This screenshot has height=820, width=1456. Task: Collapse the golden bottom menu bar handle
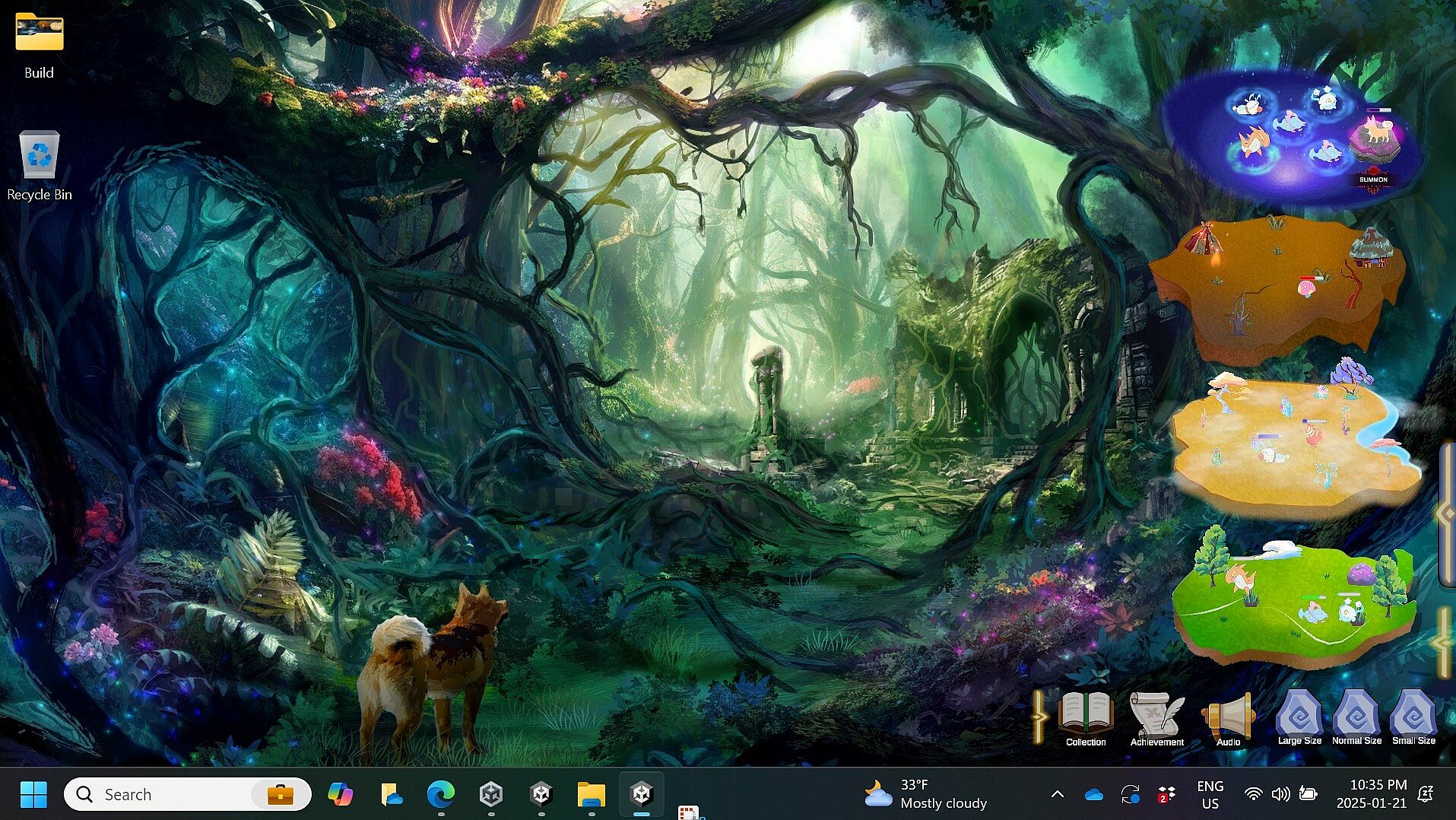tap(1039, 717)
